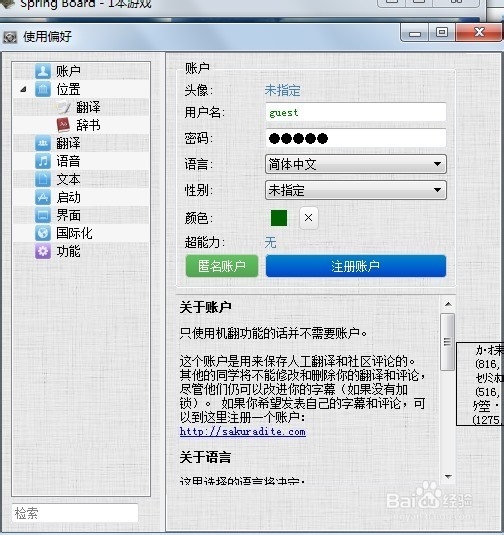
Task: Select 功能 in the preferences tree
Action: point(68,251)
